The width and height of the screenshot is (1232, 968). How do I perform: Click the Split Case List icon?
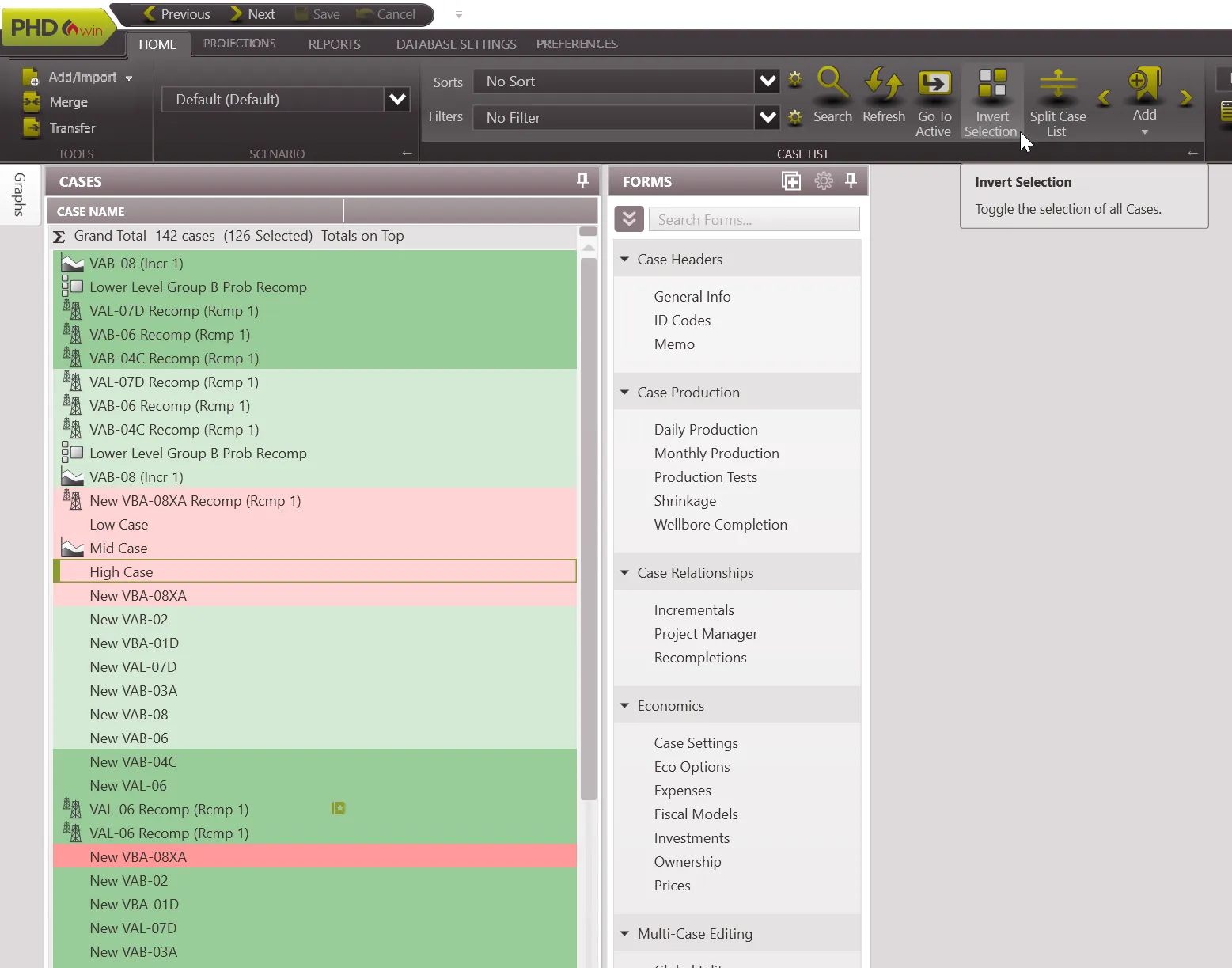(1057, 84)
